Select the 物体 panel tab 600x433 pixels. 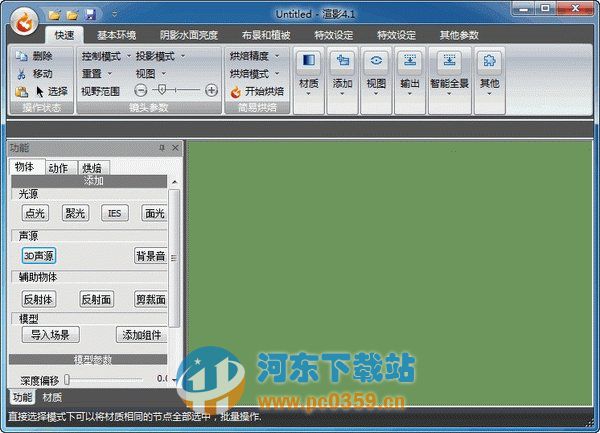[x=25, y=167]
